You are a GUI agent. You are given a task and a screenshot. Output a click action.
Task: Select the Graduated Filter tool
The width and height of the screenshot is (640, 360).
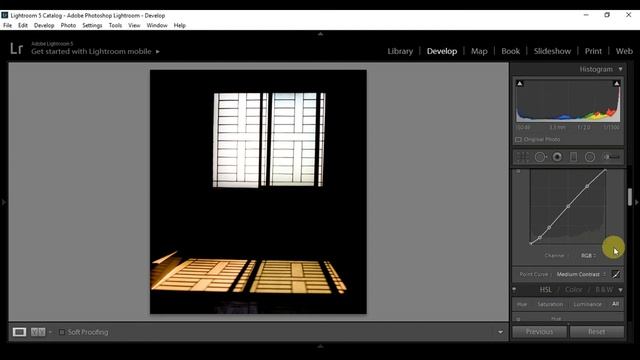[x=573, y=157]
